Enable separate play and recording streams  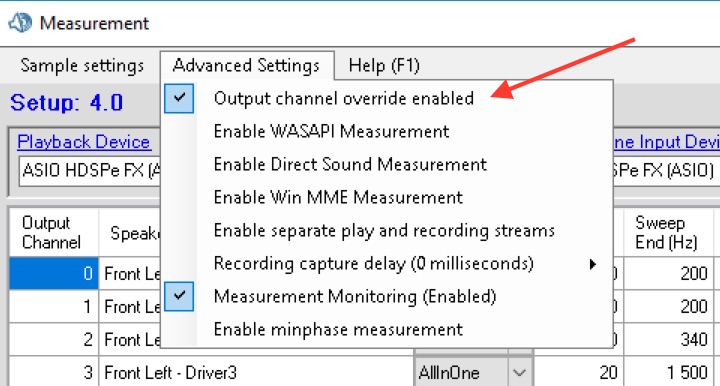click(x=384, y=230)
